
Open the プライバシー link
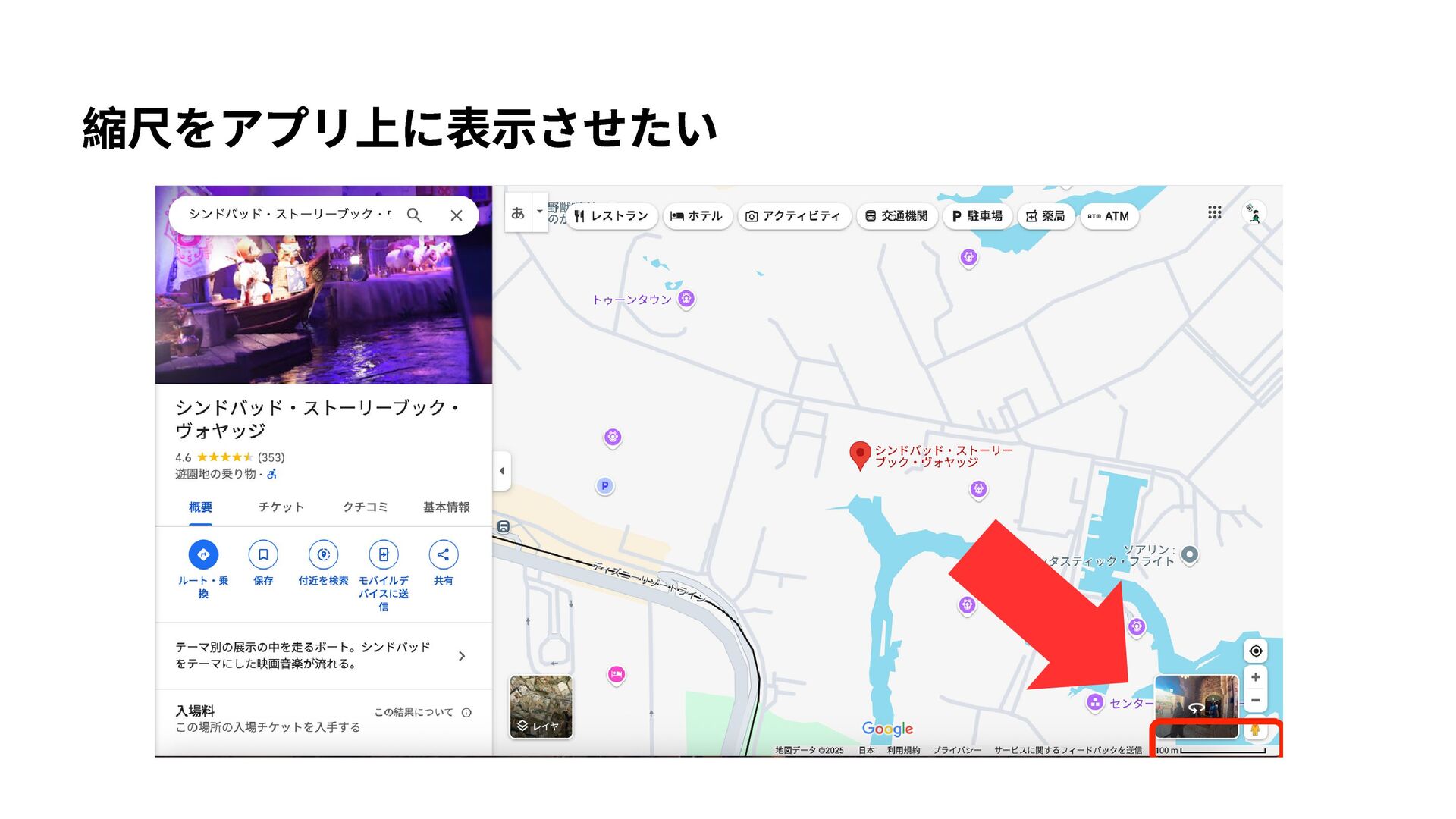pos(956,751)
